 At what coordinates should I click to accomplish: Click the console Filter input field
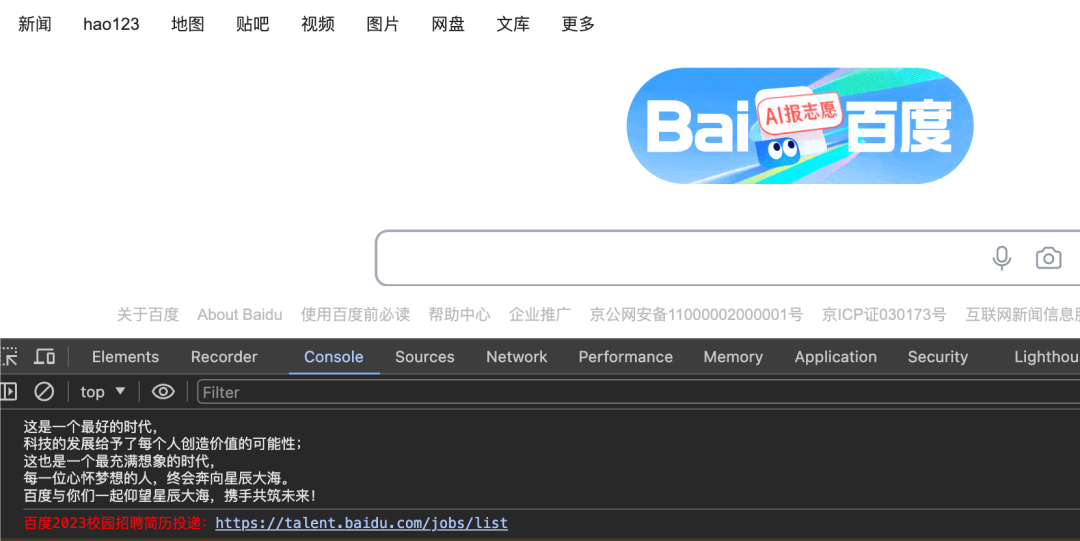point(638,392)
